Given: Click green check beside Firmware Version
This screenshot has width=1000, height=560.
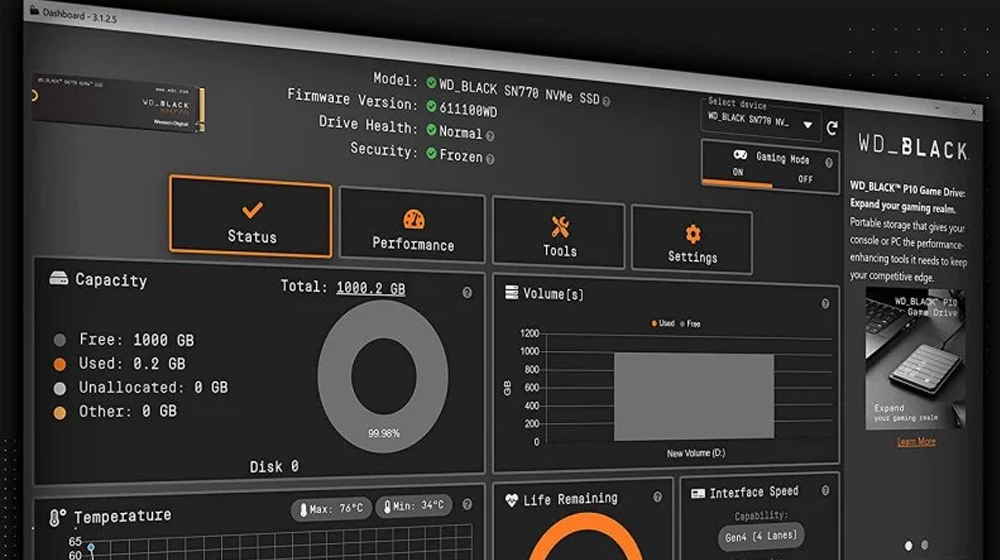Looking at the screenshot, I should (431, 107).
